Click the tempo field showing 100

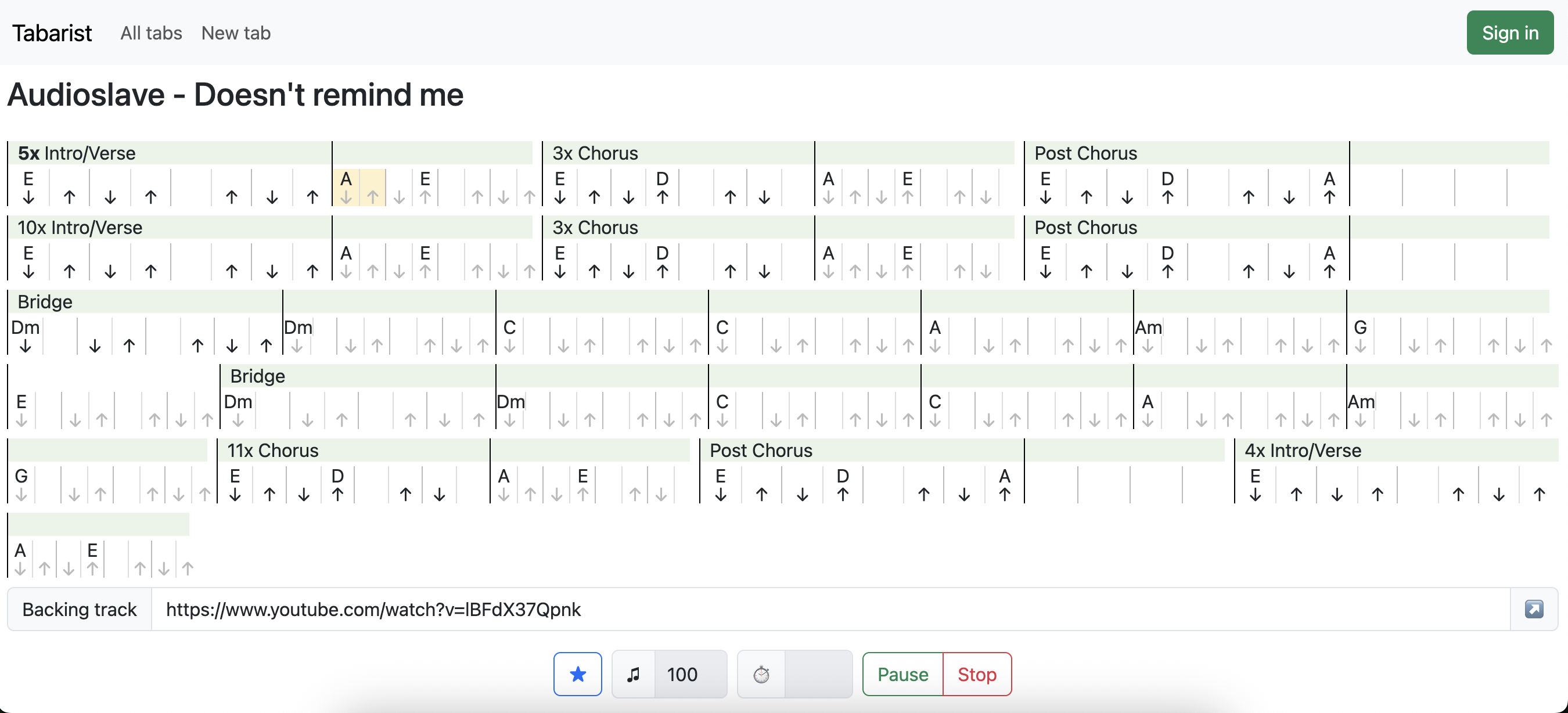tap(690, 674)
